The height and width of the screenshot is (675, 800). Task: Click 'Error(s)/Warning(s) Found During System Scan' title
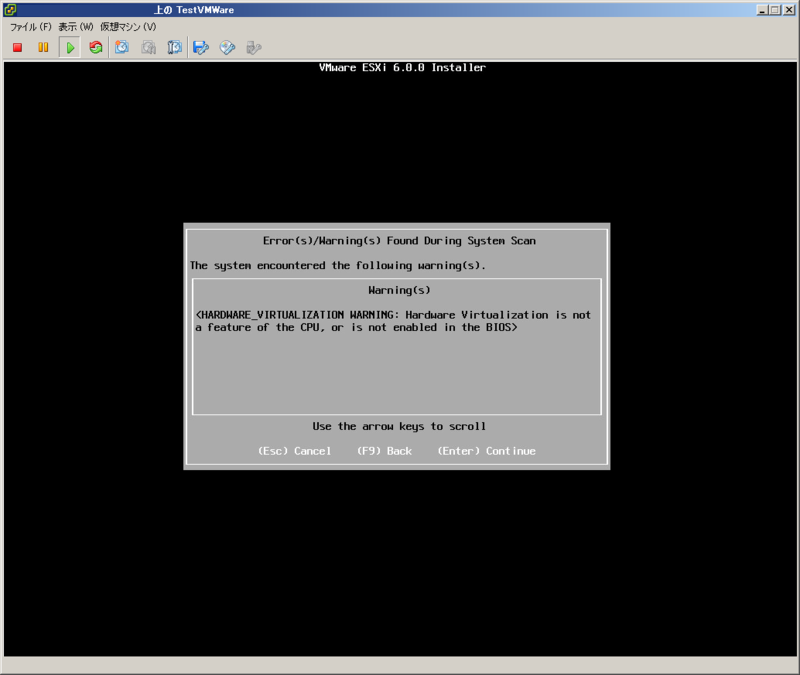[399, 241]
